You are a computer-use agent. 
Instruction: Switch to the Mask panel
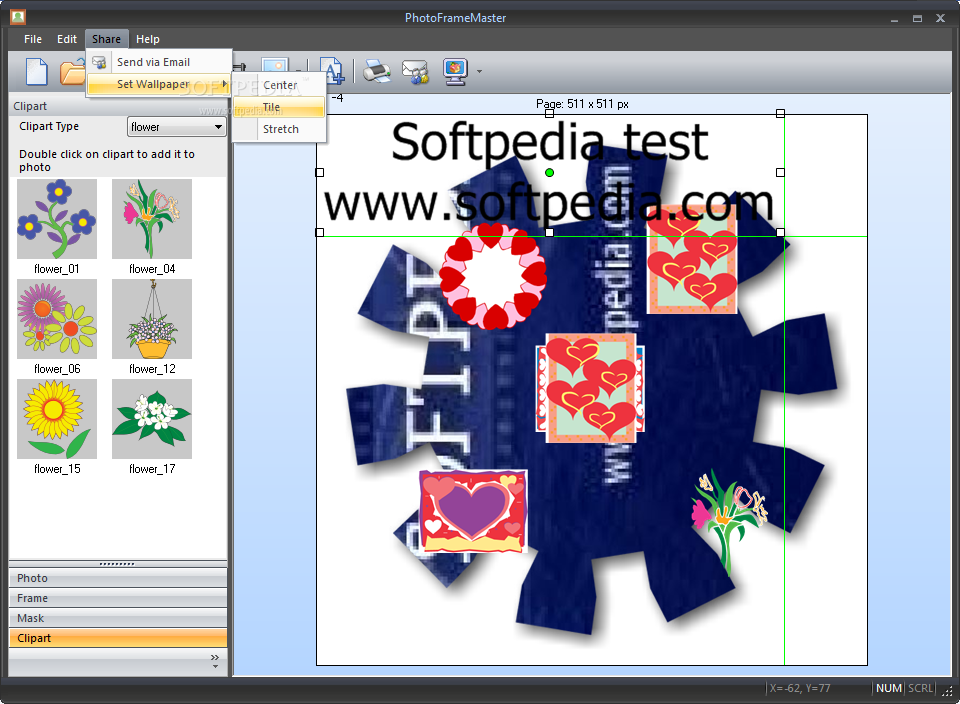point(118,618)
